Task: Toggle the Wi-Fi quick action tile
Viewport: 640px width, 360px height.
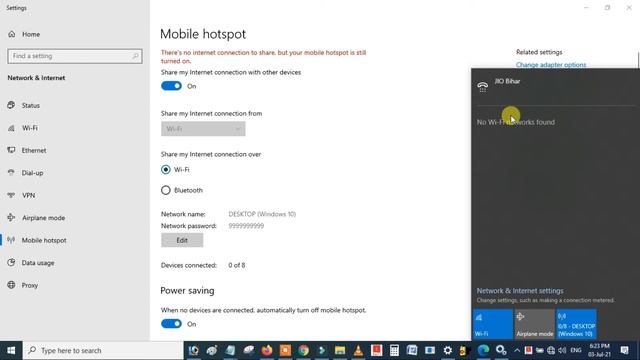Action: point(493,324)
